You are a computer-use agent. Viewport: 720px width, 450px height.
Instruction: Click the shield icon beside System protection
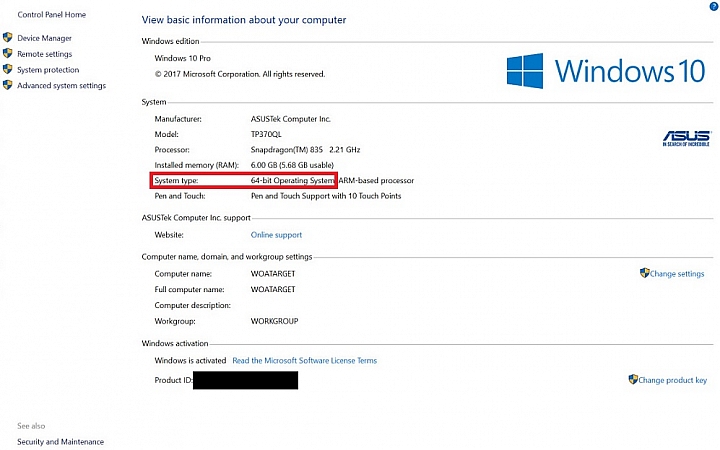pyautogui.click(x=7, y=69)
